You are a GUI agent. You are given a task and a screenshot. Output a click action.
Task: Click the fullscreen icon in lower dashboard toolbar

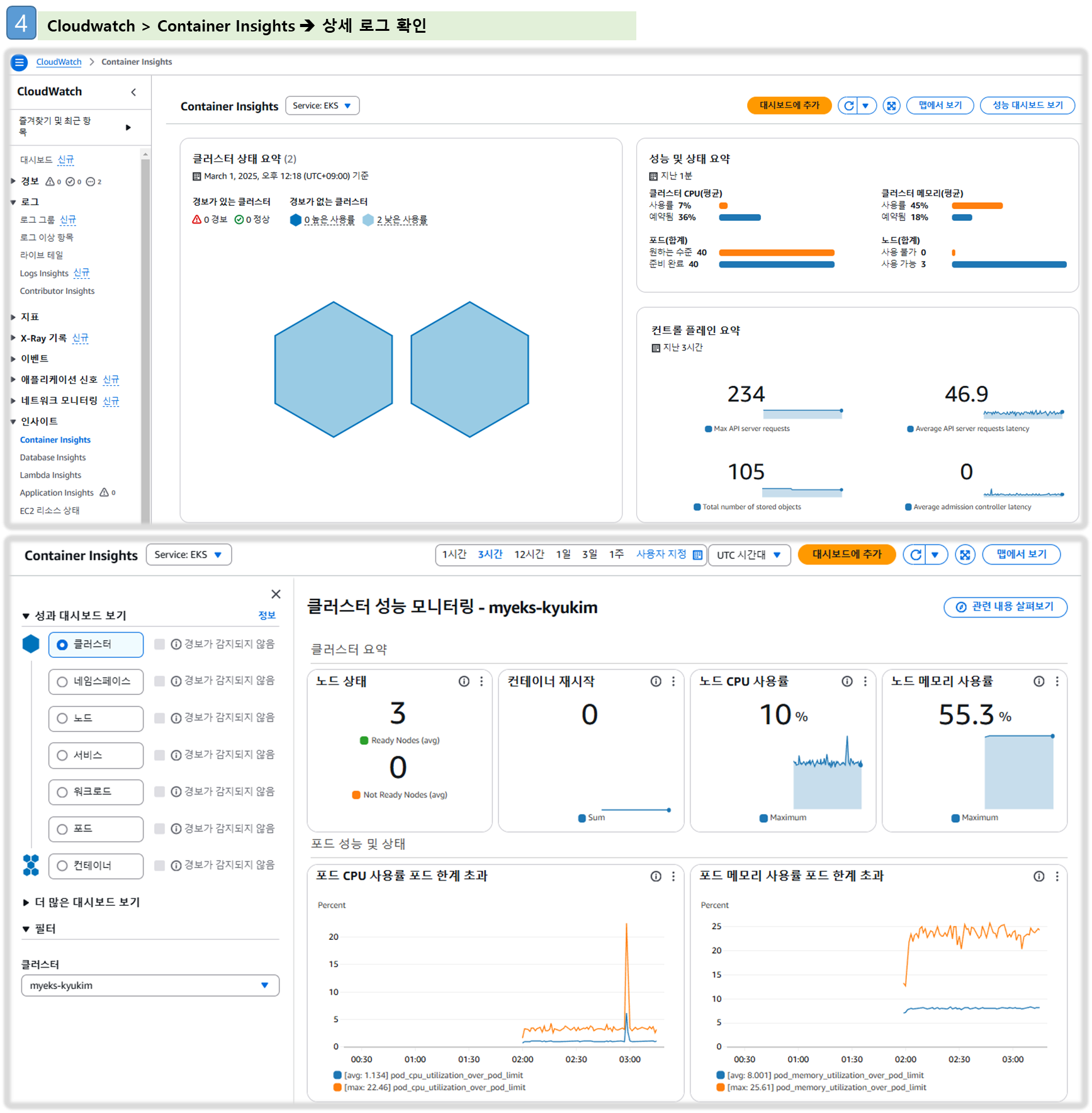tap(965, 555)
